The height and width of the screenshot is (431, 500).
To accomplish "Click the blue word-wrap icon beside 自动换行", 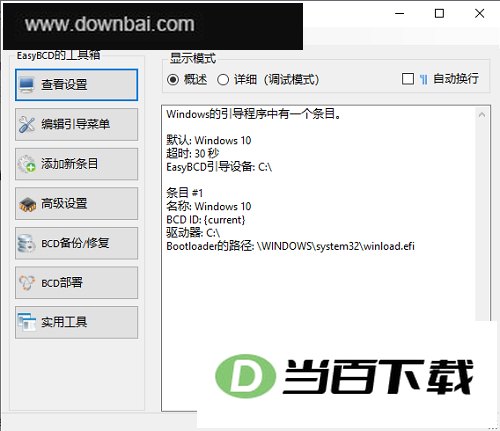I will [x=423, y=79].
